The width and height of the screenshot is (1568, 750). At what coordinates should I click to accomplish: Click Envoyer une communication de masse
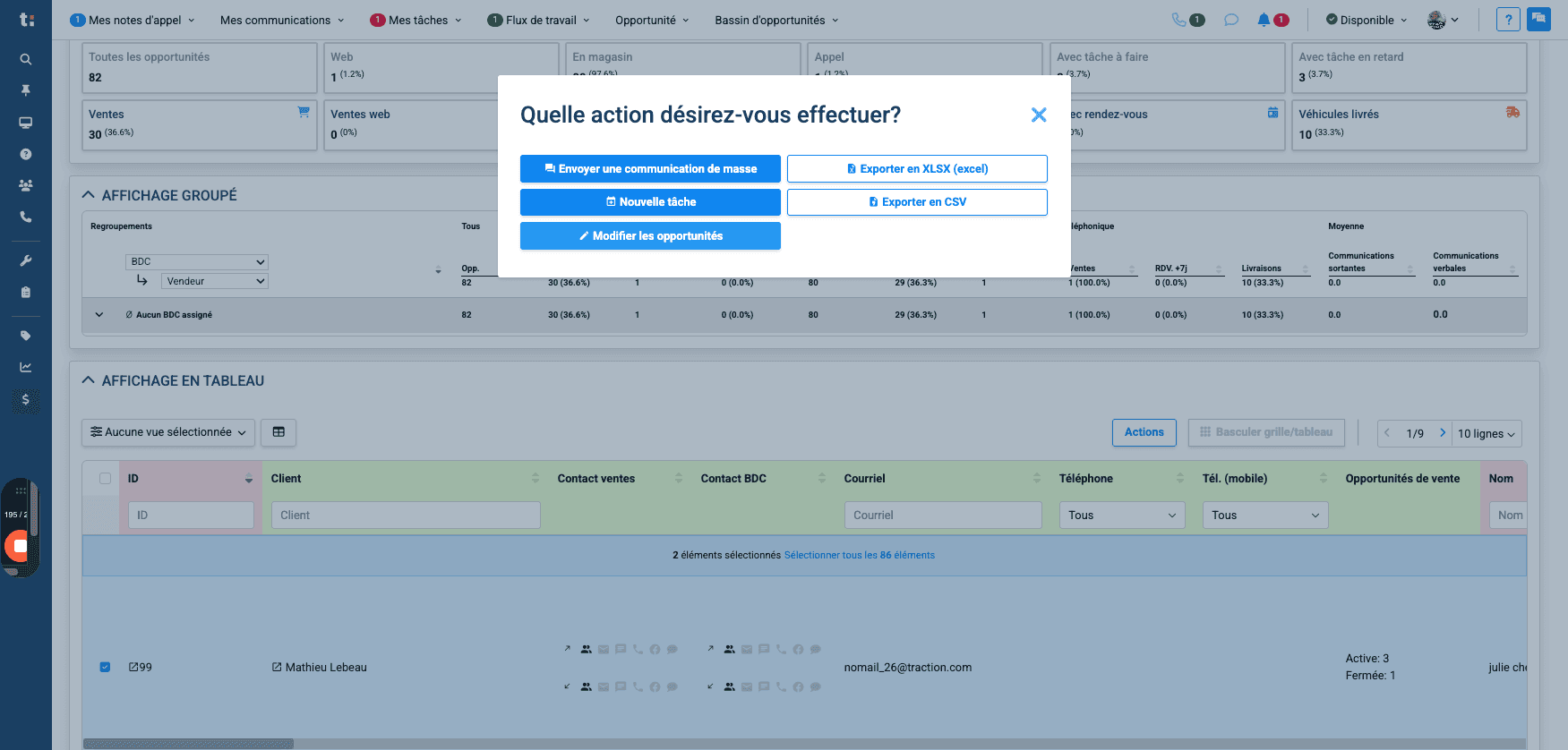tap(650, 168)
